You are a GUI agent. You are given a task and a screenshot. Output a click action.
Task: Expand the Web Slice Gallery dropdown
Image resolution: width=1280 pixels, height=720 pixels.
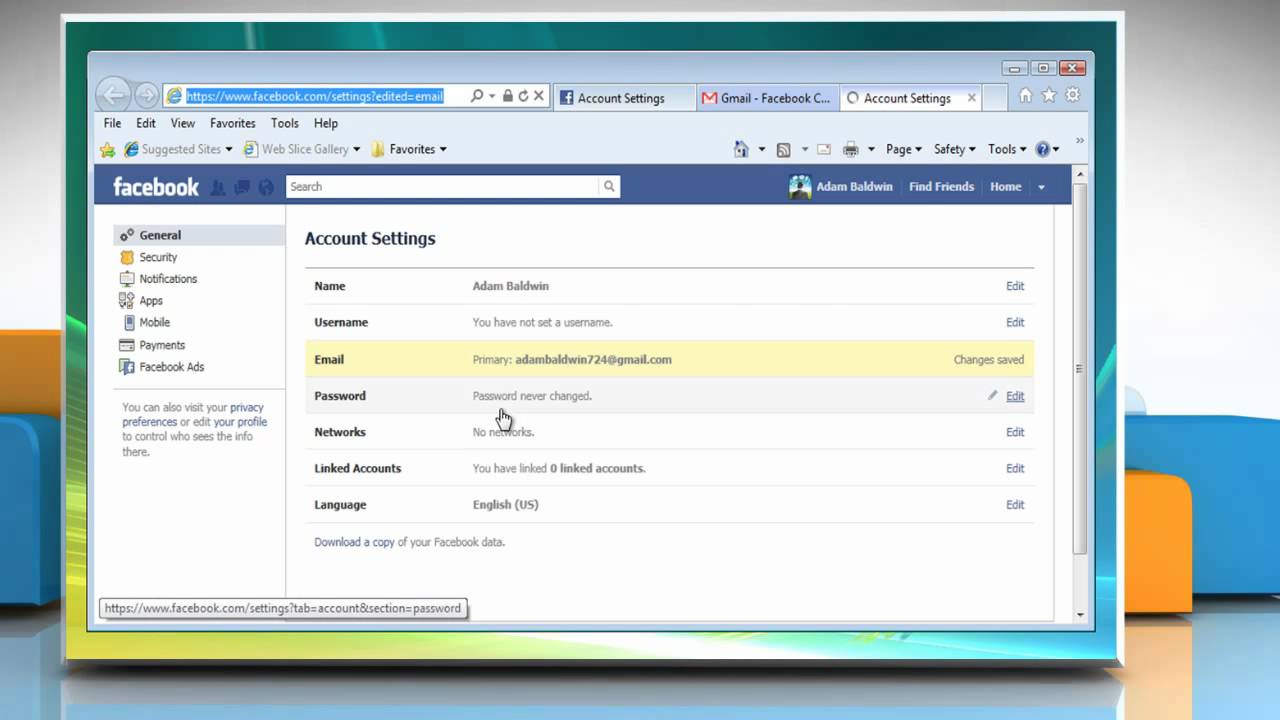356,149
